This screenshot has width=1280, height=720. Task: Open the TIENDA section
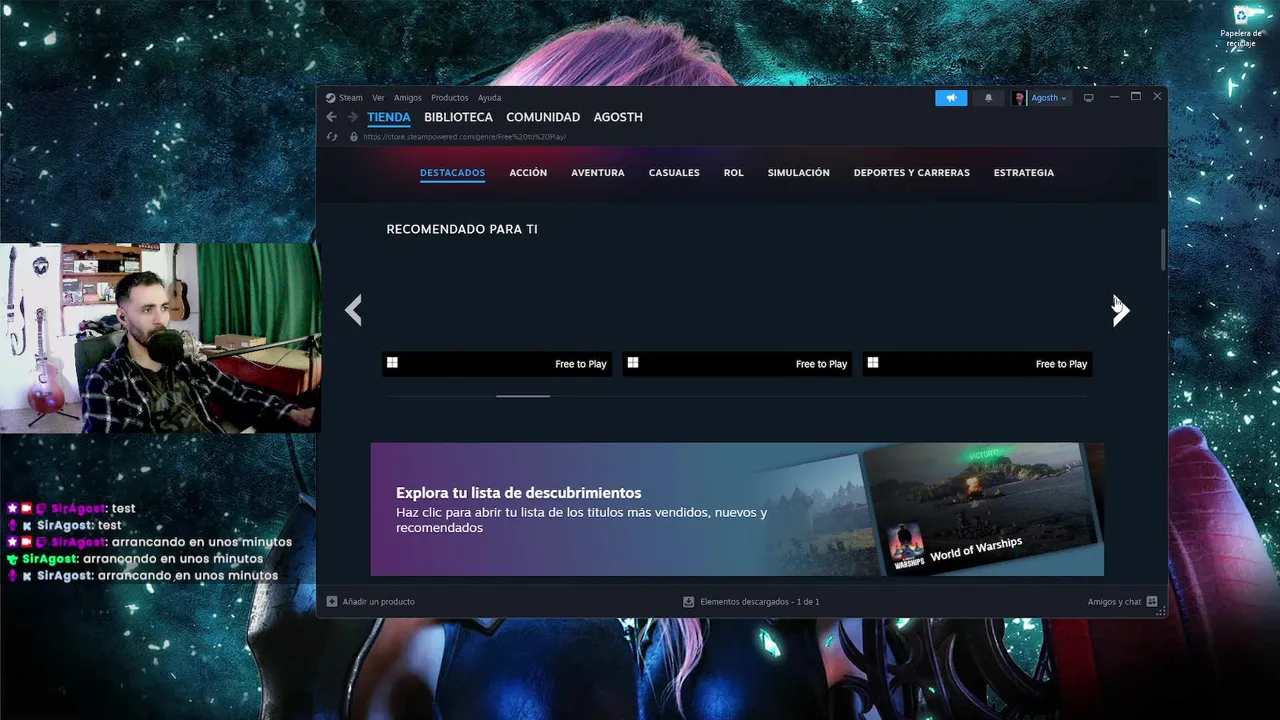(389, 117)
